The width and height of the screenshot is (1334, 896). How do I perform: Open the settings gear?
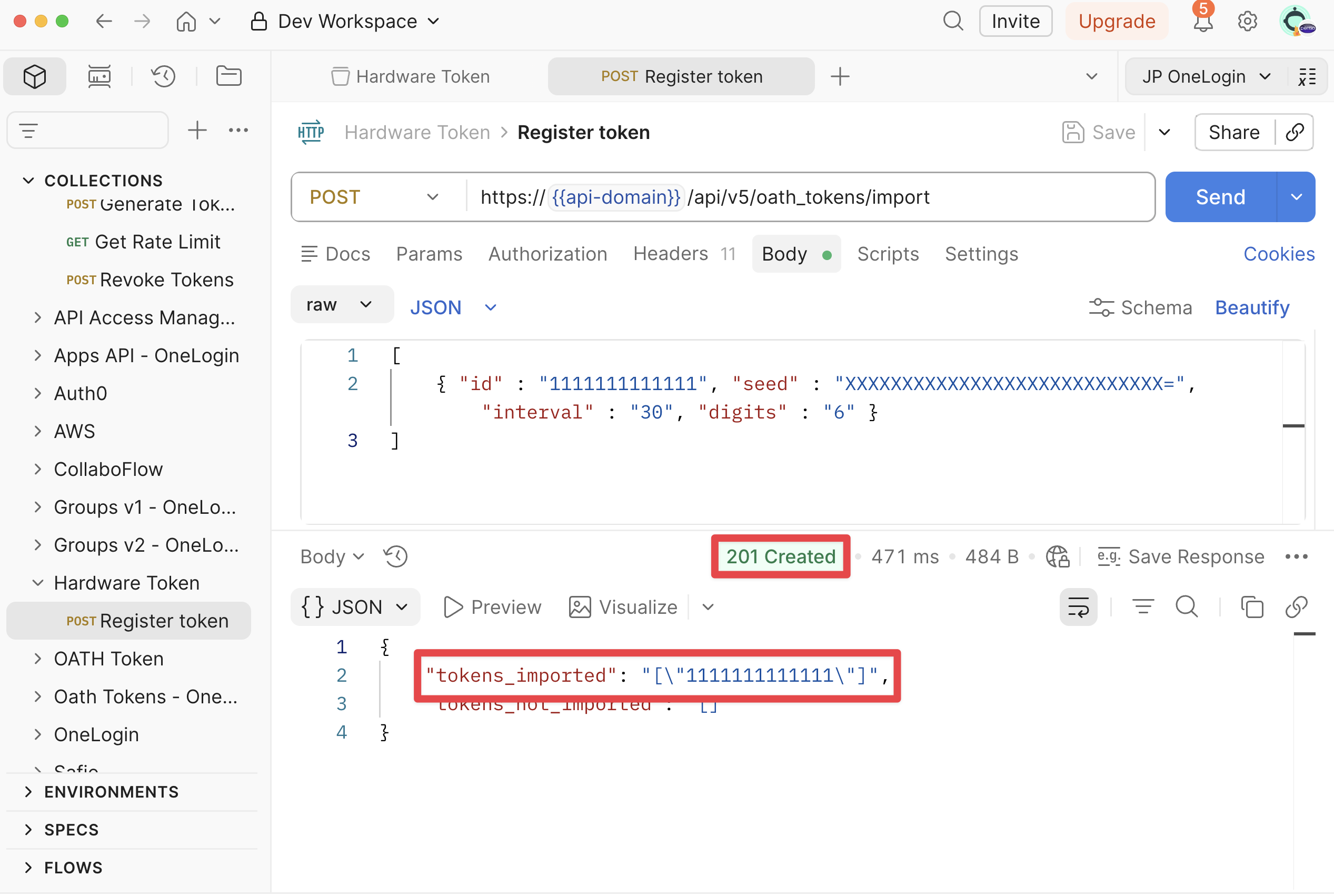tap(1247, 22)
